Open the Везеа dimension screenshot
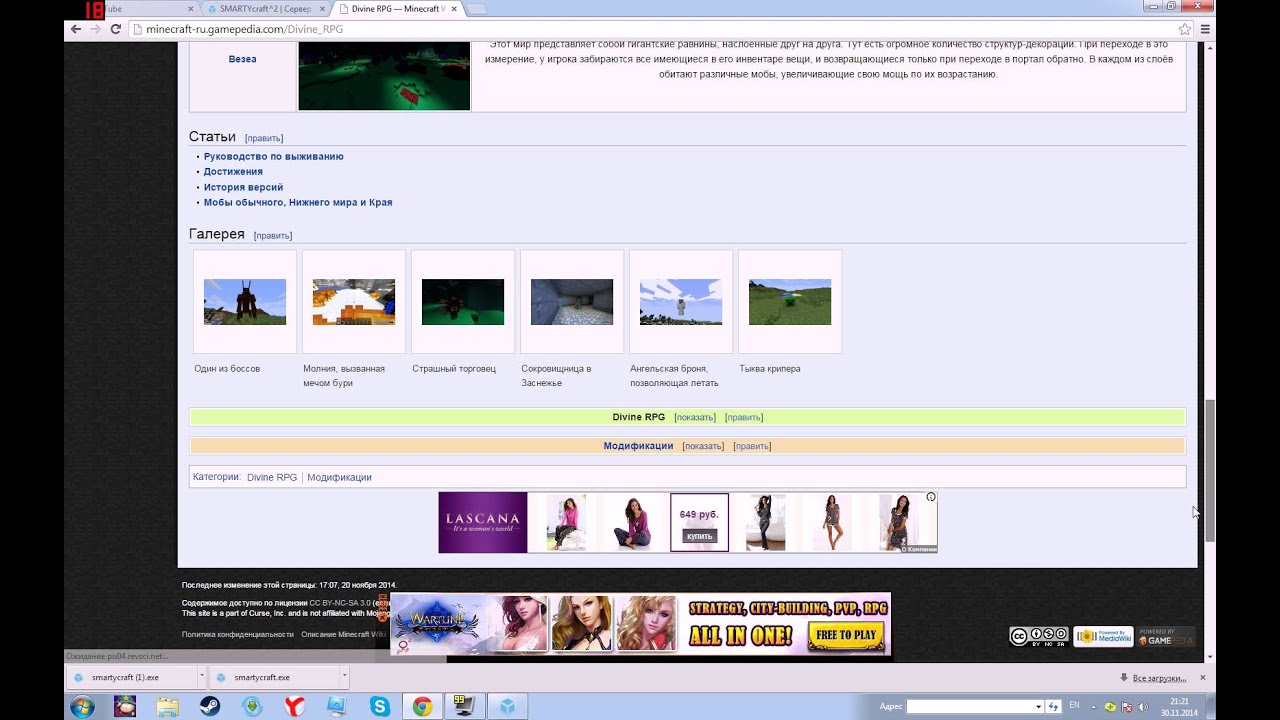The image size is (1280, 720). pyautogui.click(x=384, y=76)
